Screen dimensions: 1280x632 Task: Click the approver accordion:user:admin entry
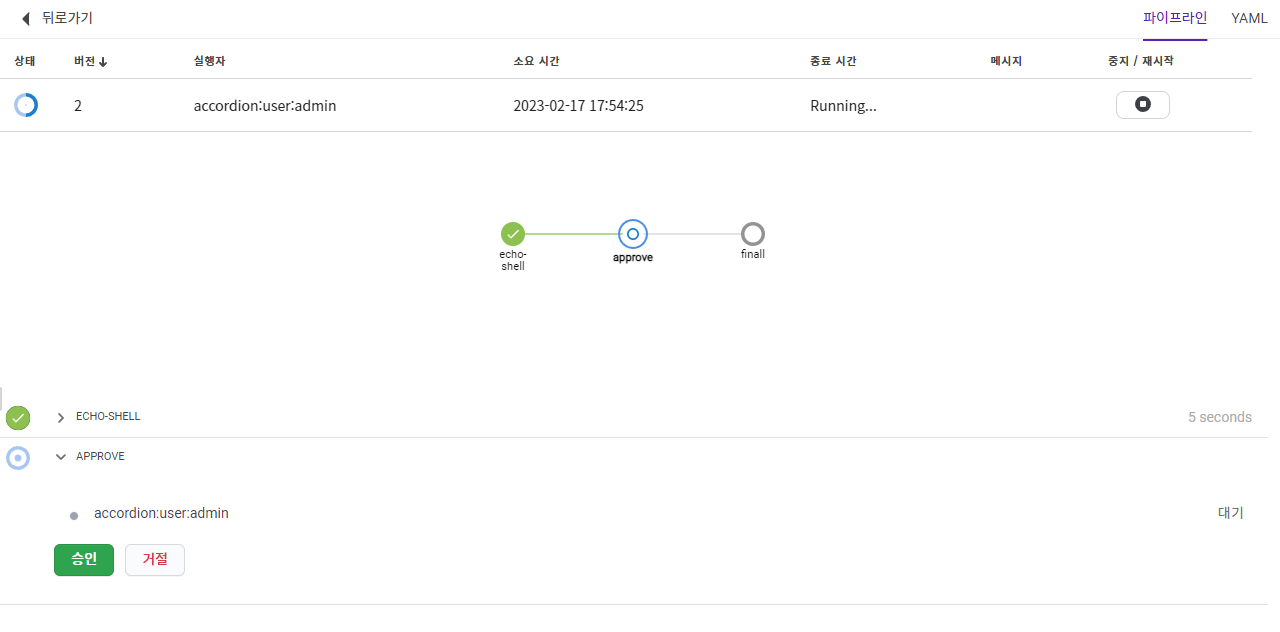pyautogui.click(x=161, y=513)
